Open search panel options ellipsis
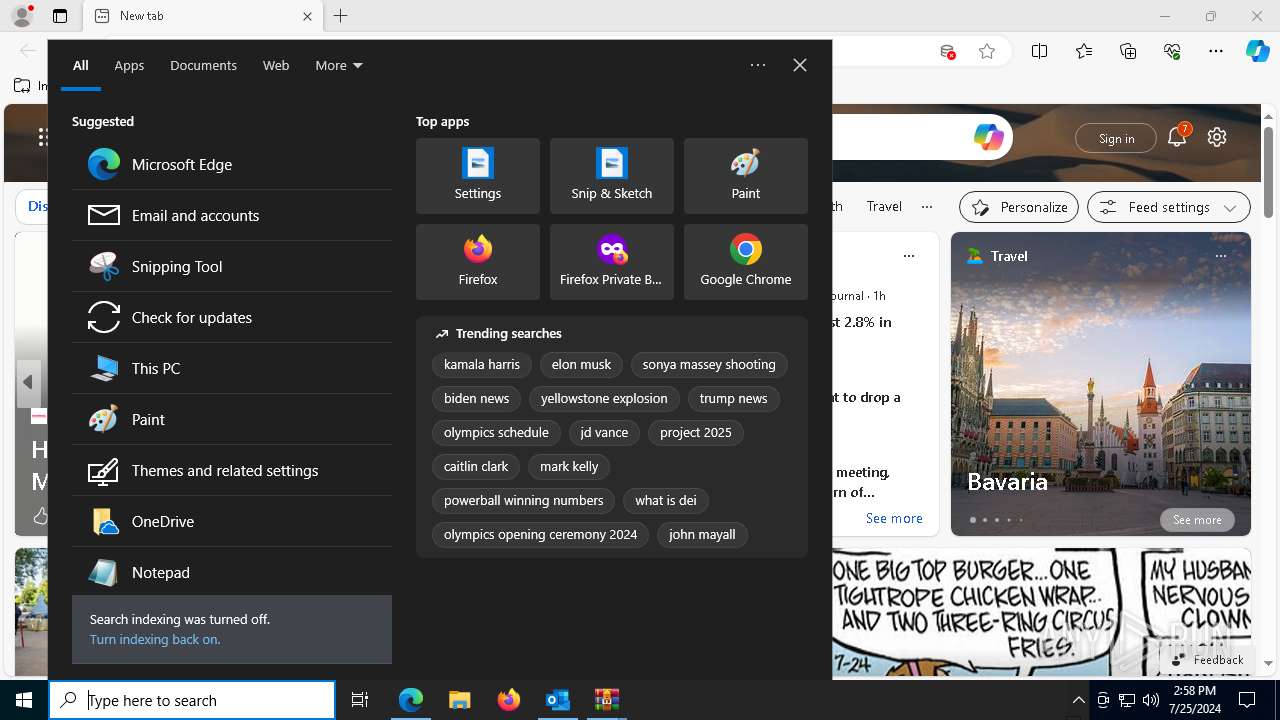The image size is (1280, 720). 758,65
